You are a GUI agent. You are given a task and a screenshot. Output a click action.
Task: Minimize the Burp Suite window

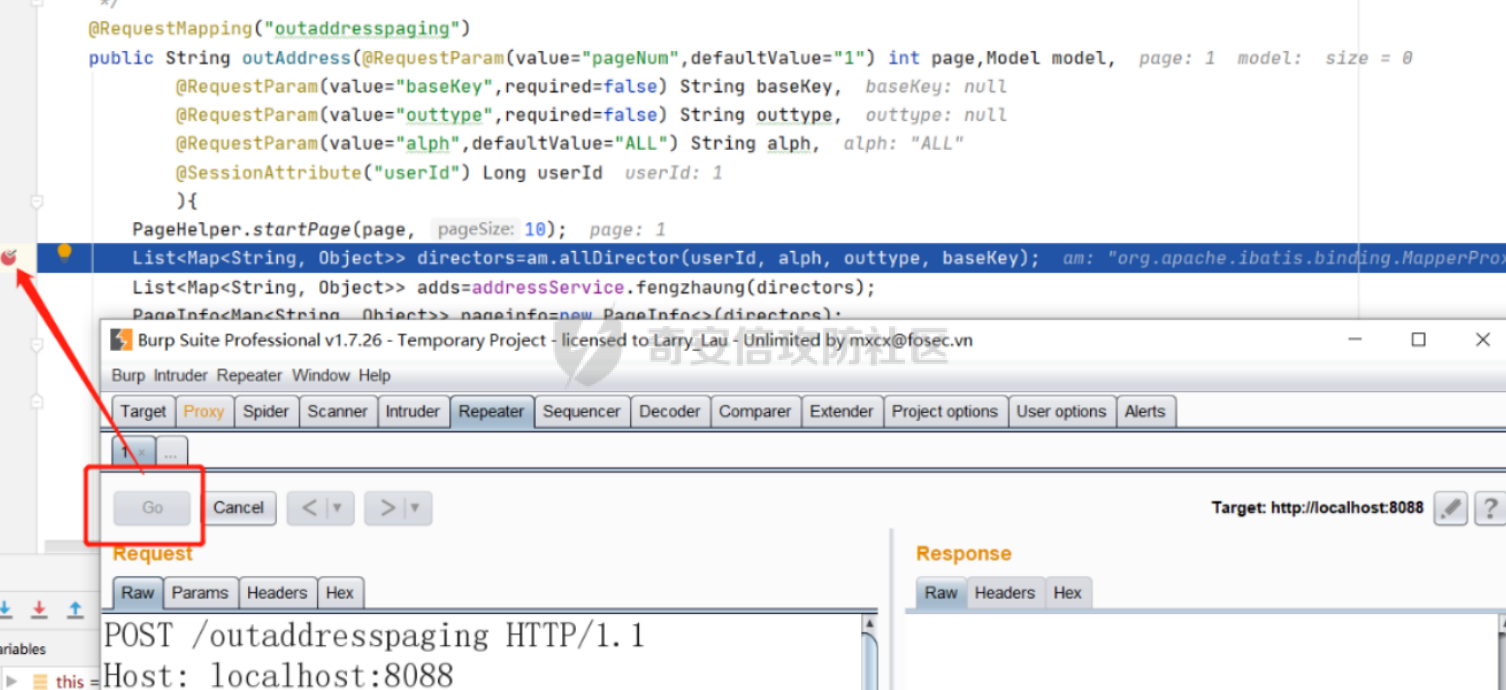(1355, 340)
